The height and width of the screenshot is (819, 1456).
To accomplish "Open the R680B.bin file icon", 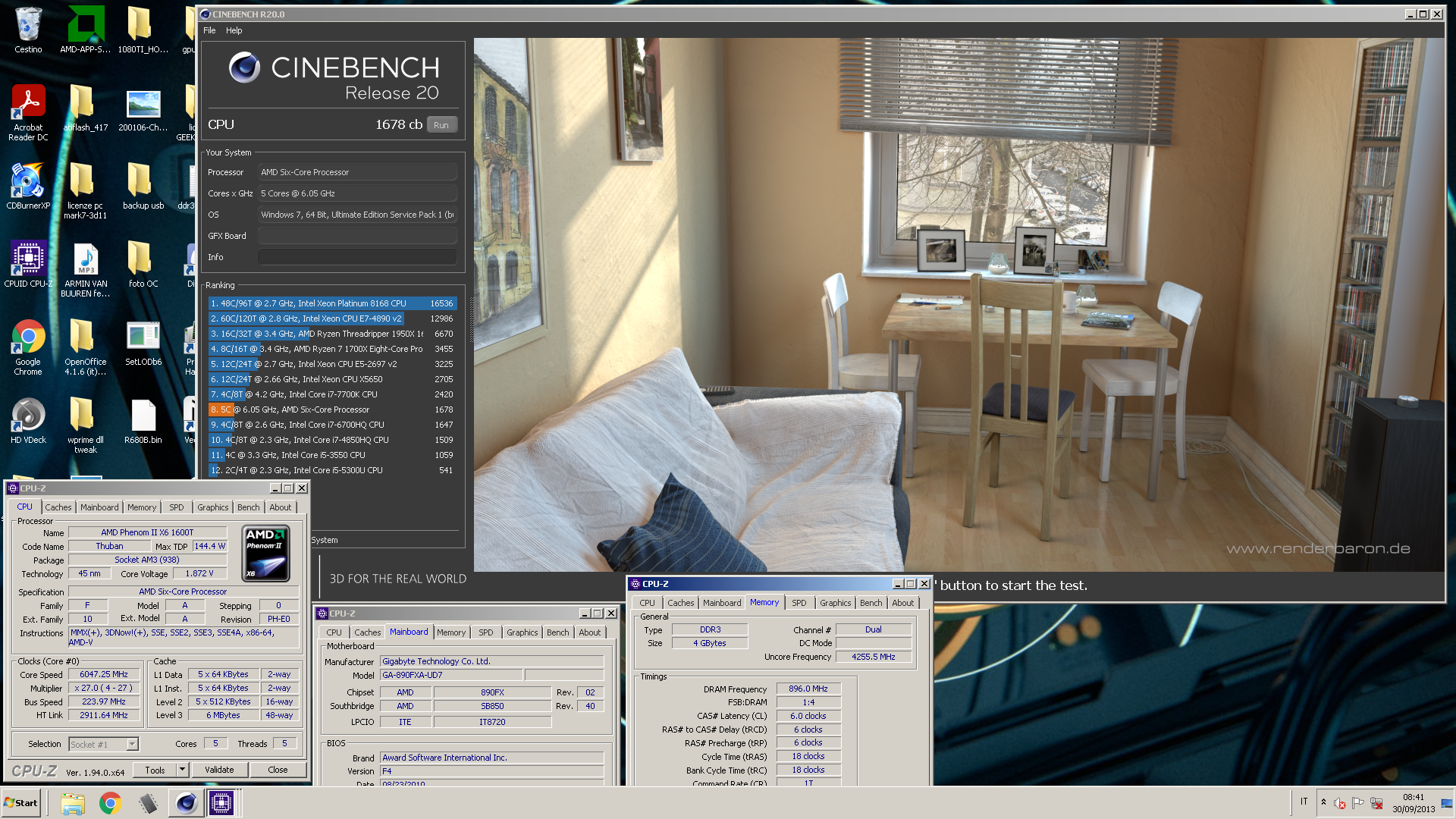I will pos(143,421).
